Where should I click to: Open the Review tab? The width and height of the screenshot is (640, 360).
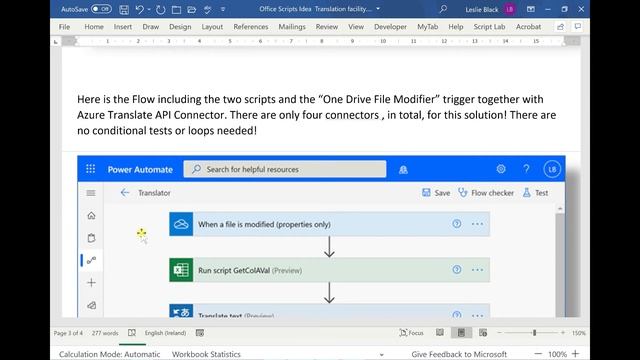point(327,27)
